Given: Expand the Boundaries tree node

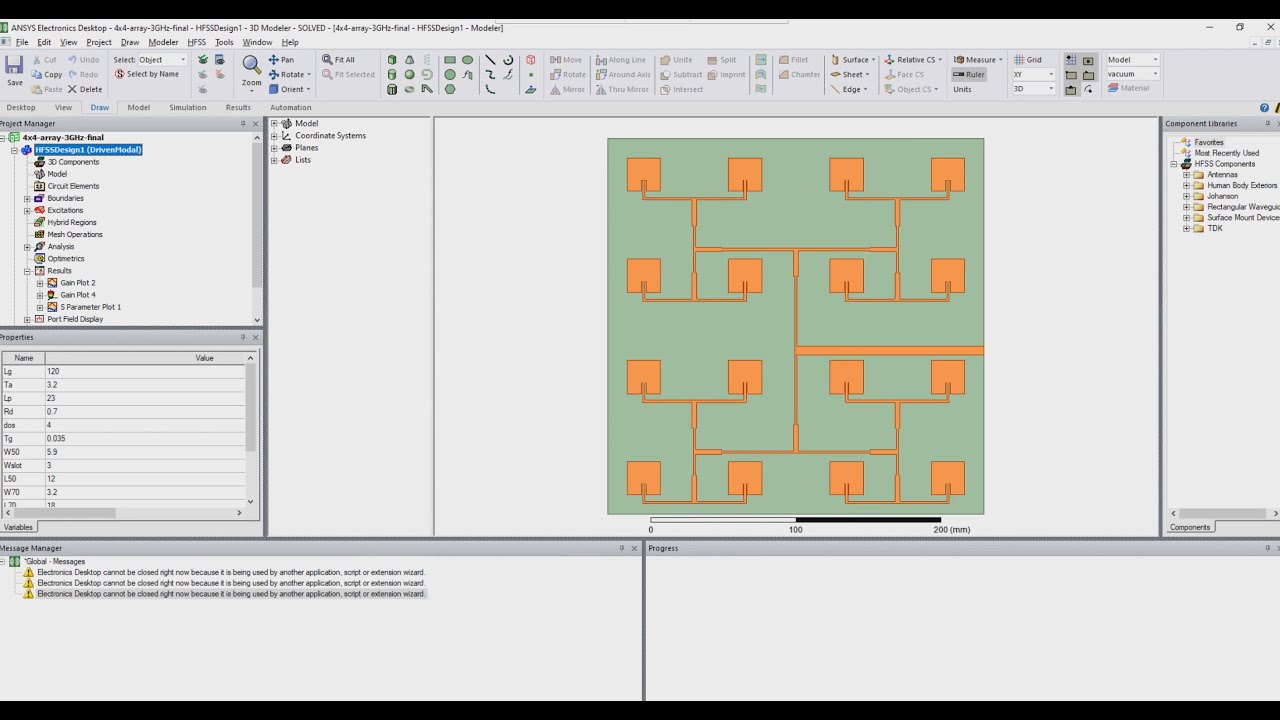Looking at the screenshot, I should 28,198.
